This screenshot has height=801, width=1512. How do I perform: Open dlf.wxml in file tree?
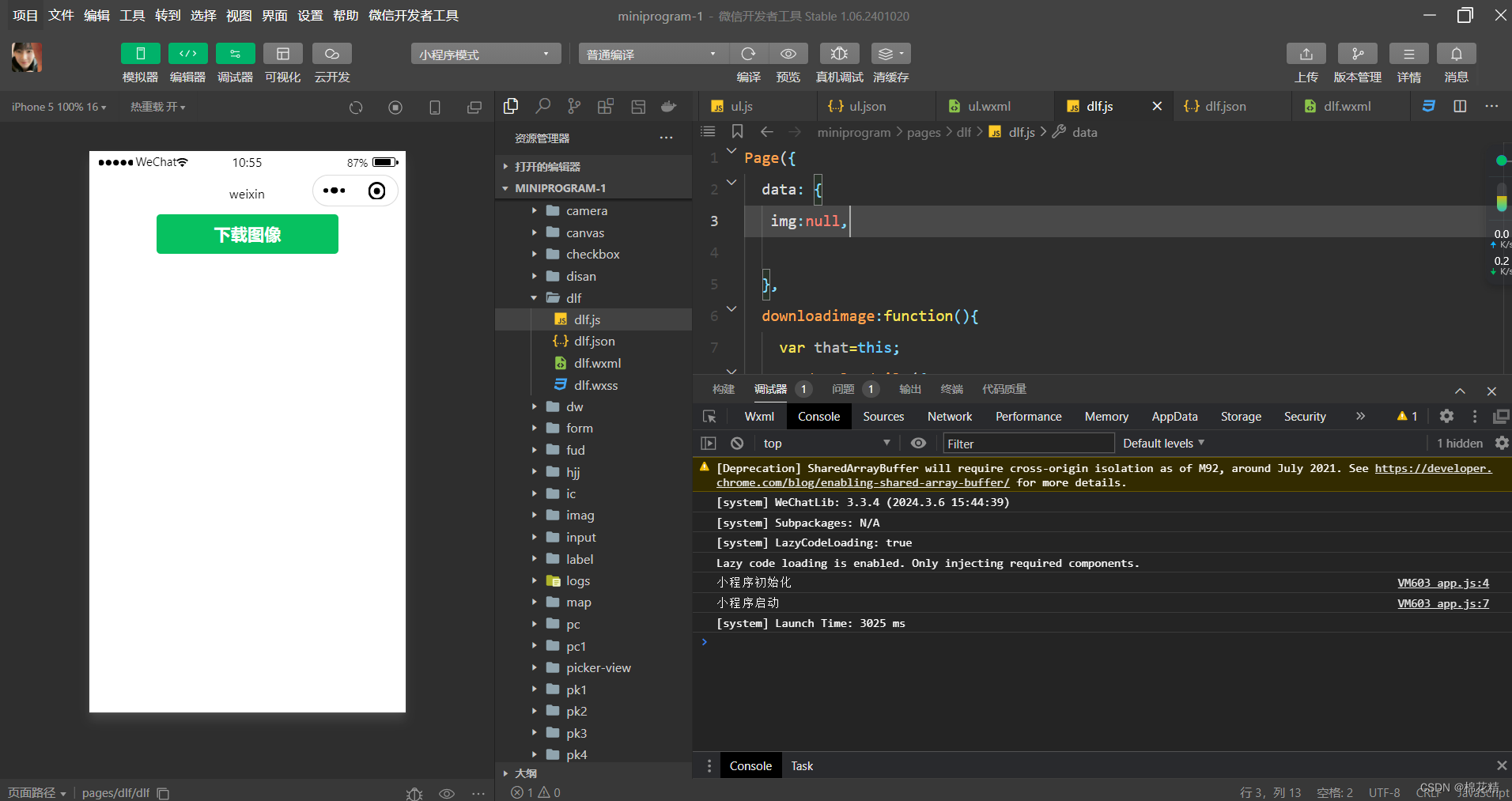(597, 363)
